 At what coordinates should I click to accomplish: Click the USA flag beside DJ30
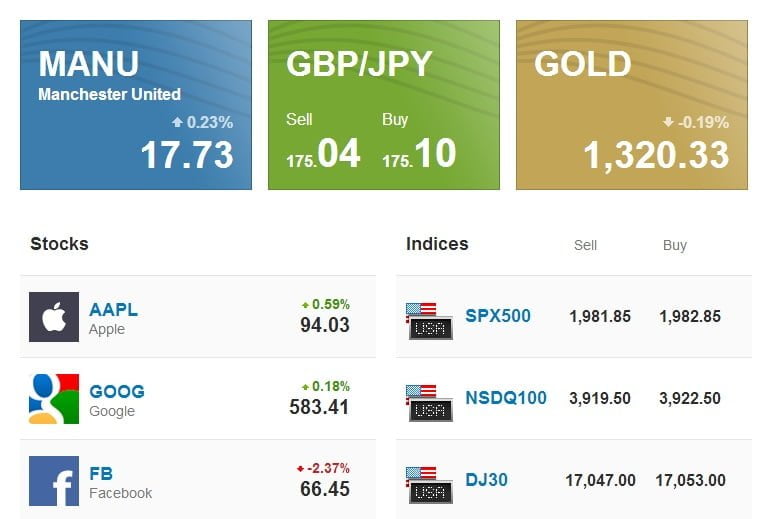429,484
